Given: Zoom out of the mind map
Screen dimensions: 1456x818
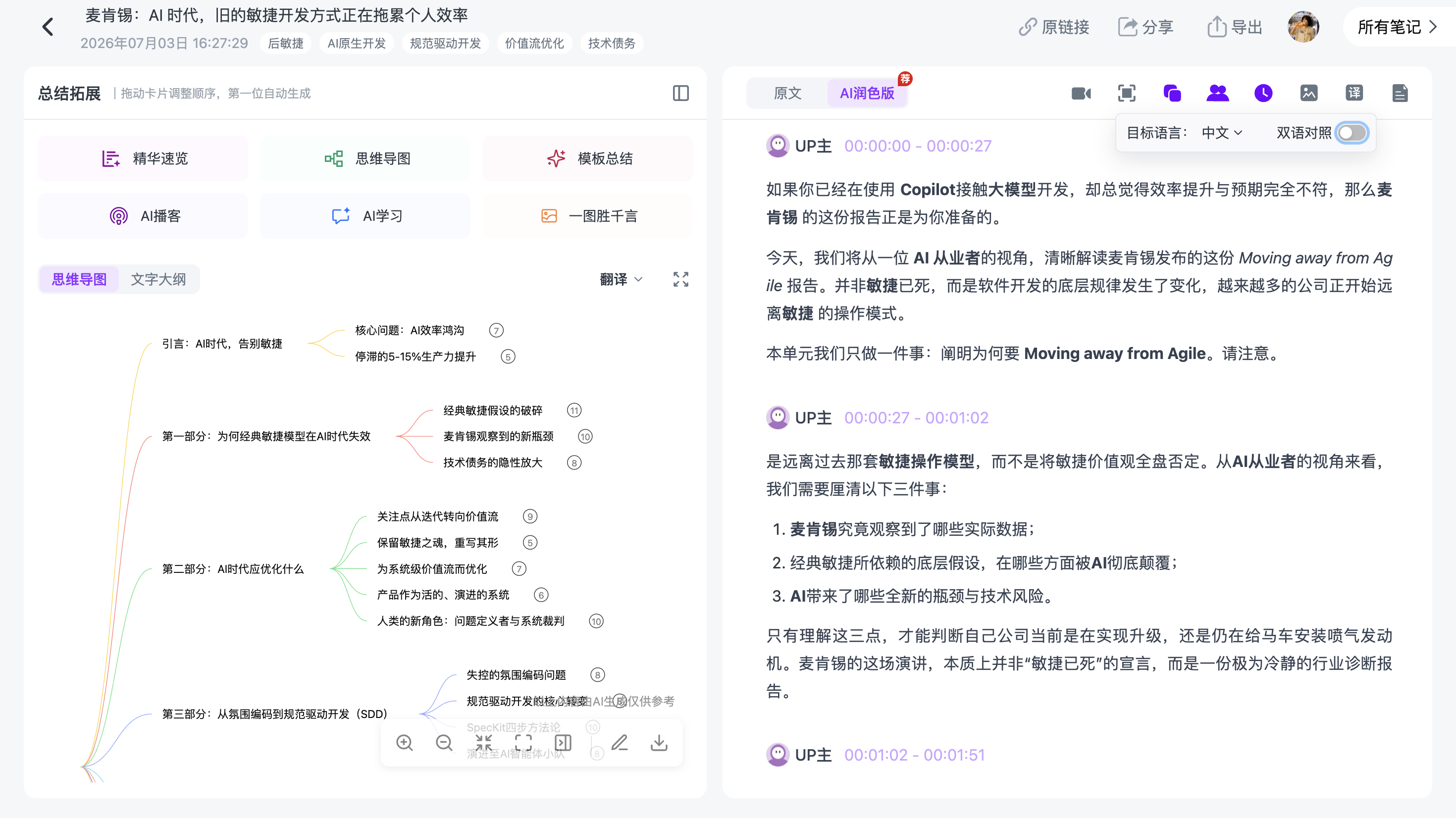Looking at the screenshot, I should [444, 743].
